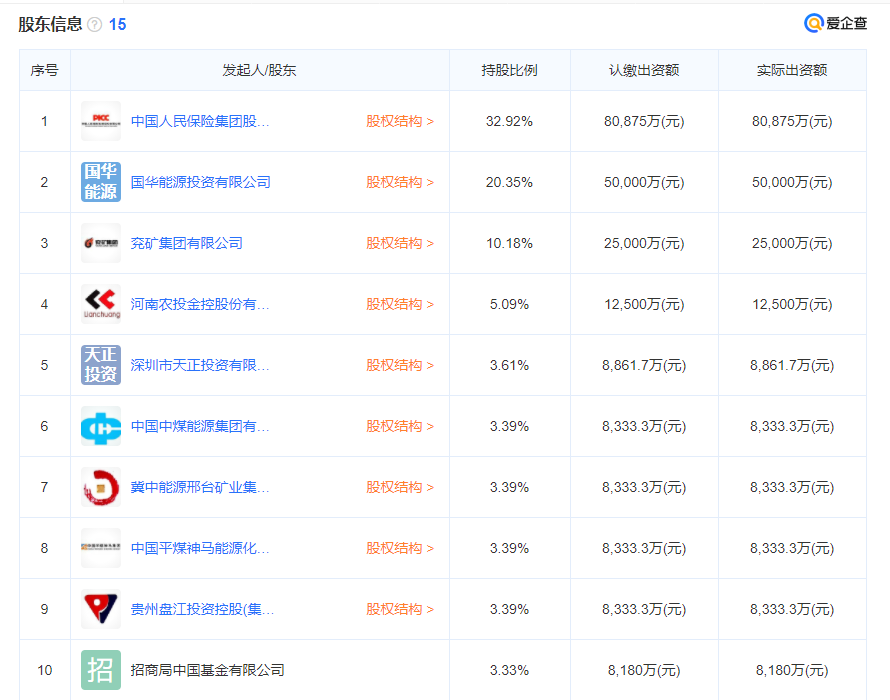This screenshot has height=700, width=890.
Task: Select the 5.09% shareholding cell
Action: (x=509, y=304)
